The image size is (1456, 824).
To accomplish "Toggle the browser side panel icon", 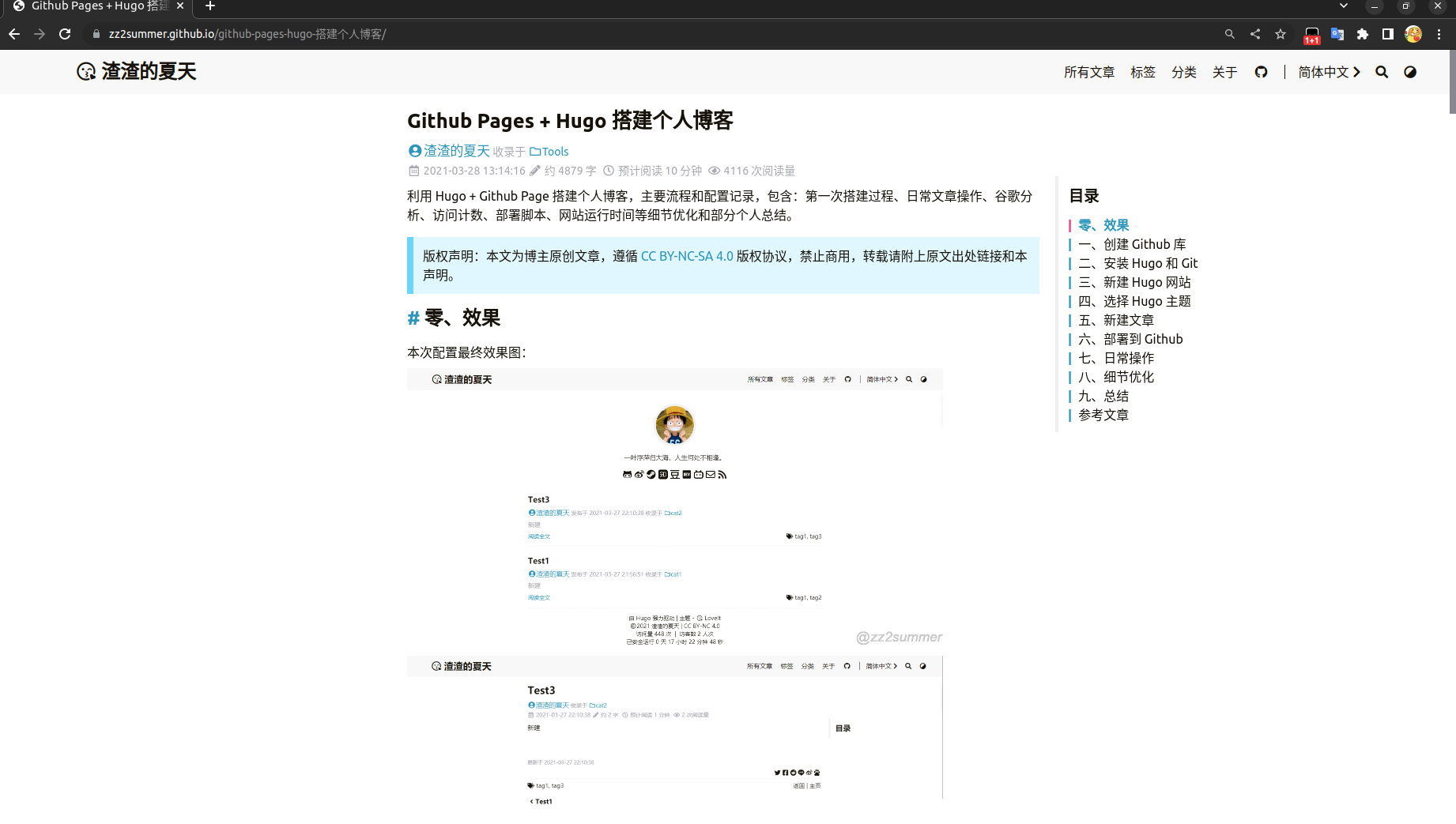I will click(1387, 34).
